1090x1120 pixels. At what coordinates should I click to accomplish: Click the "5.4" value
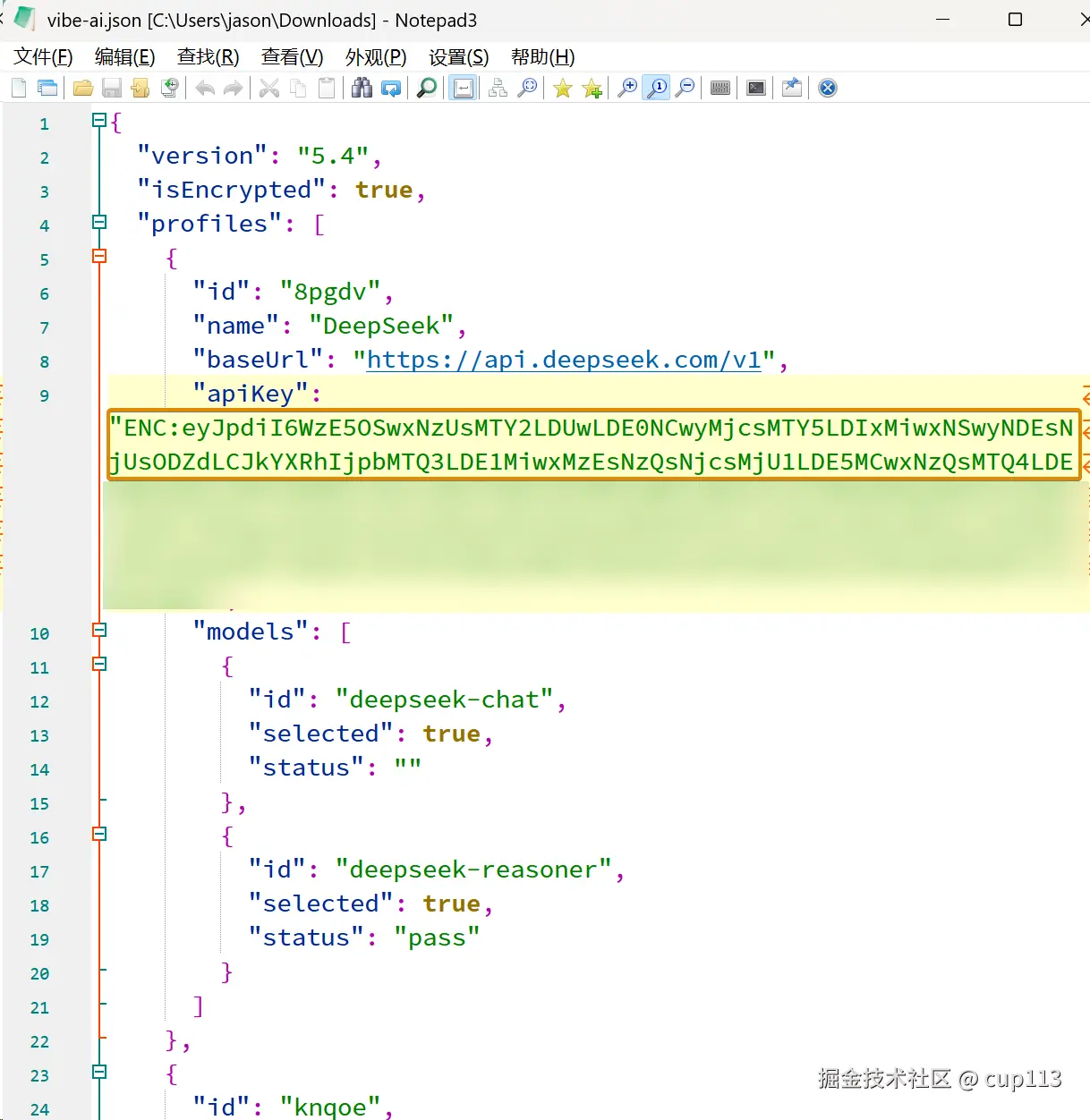click(x=333, y=156)
